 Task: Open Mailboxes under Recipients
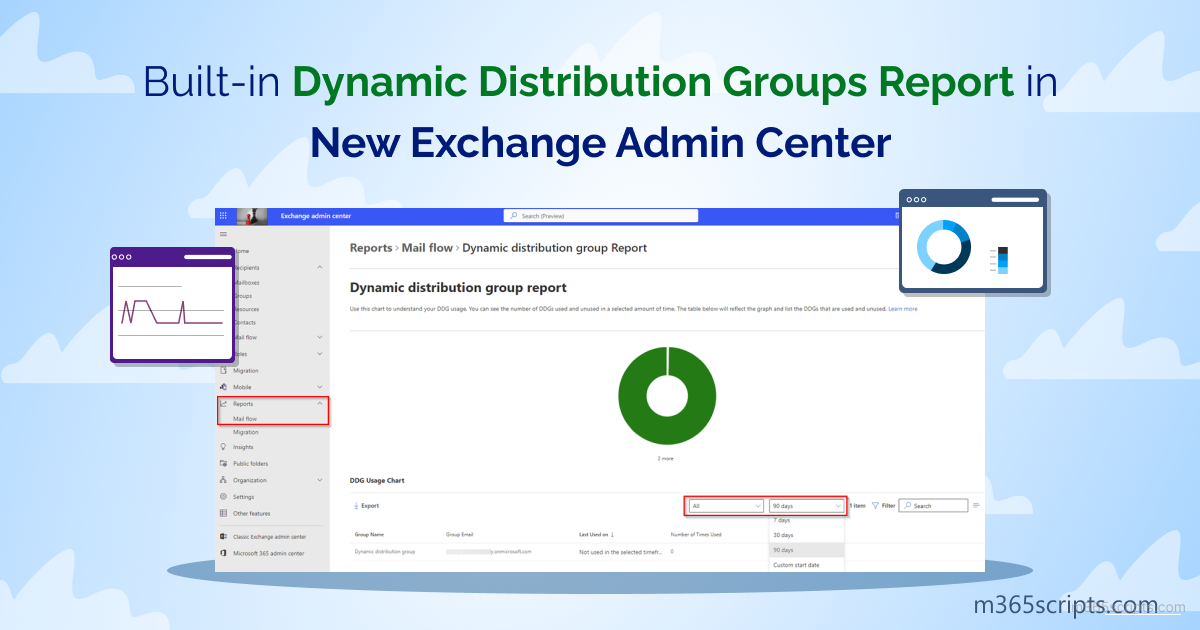(246, 283)
